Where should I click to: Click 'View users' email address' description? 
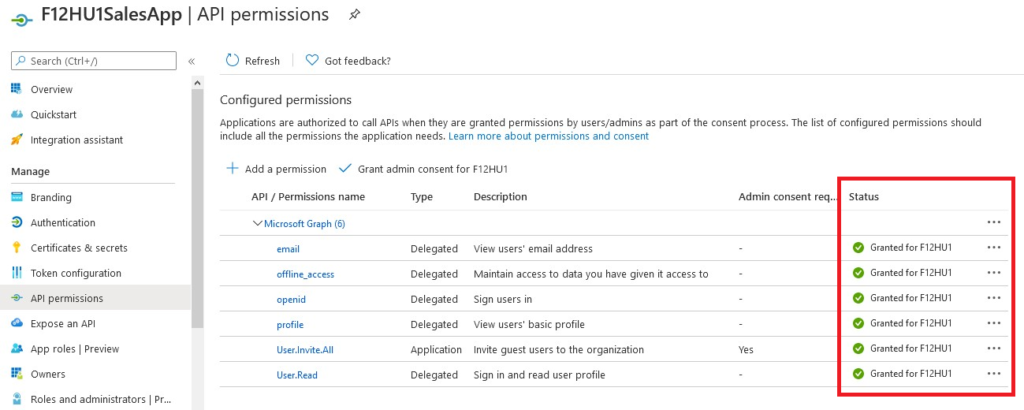[x=533, y=249]
